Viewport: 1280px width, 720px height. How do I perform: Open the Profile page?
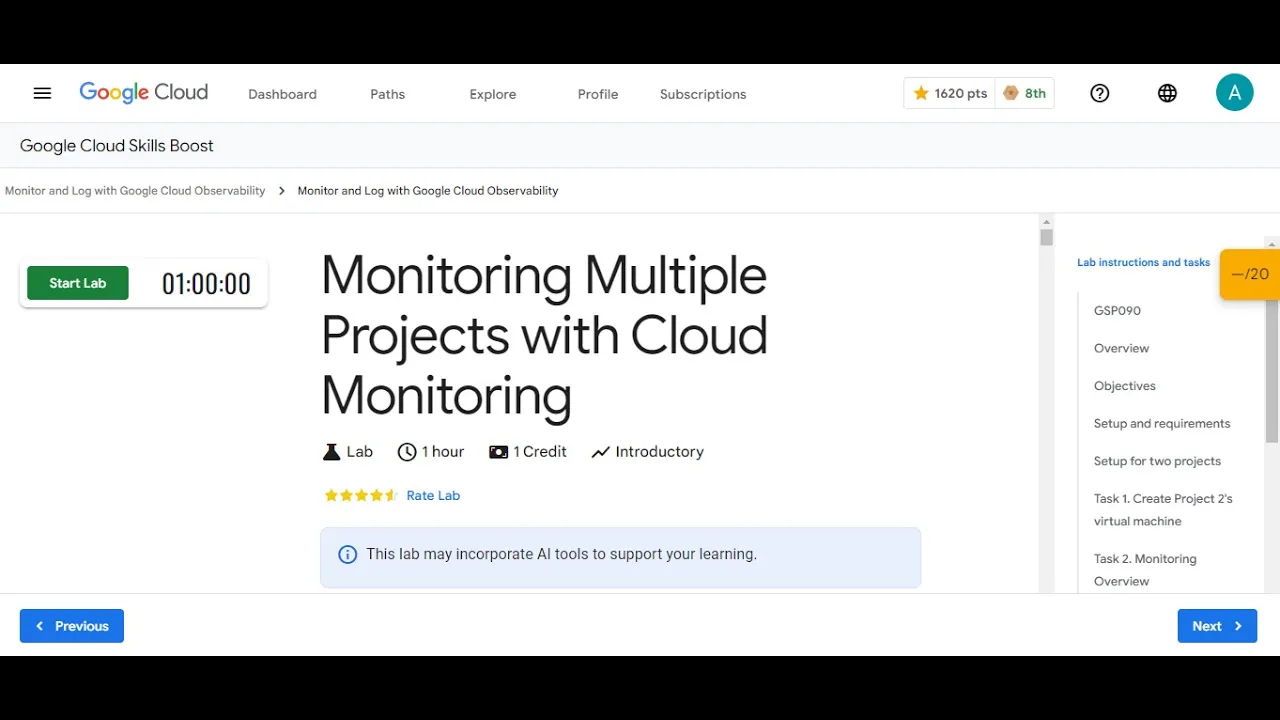tap(598, 94)
